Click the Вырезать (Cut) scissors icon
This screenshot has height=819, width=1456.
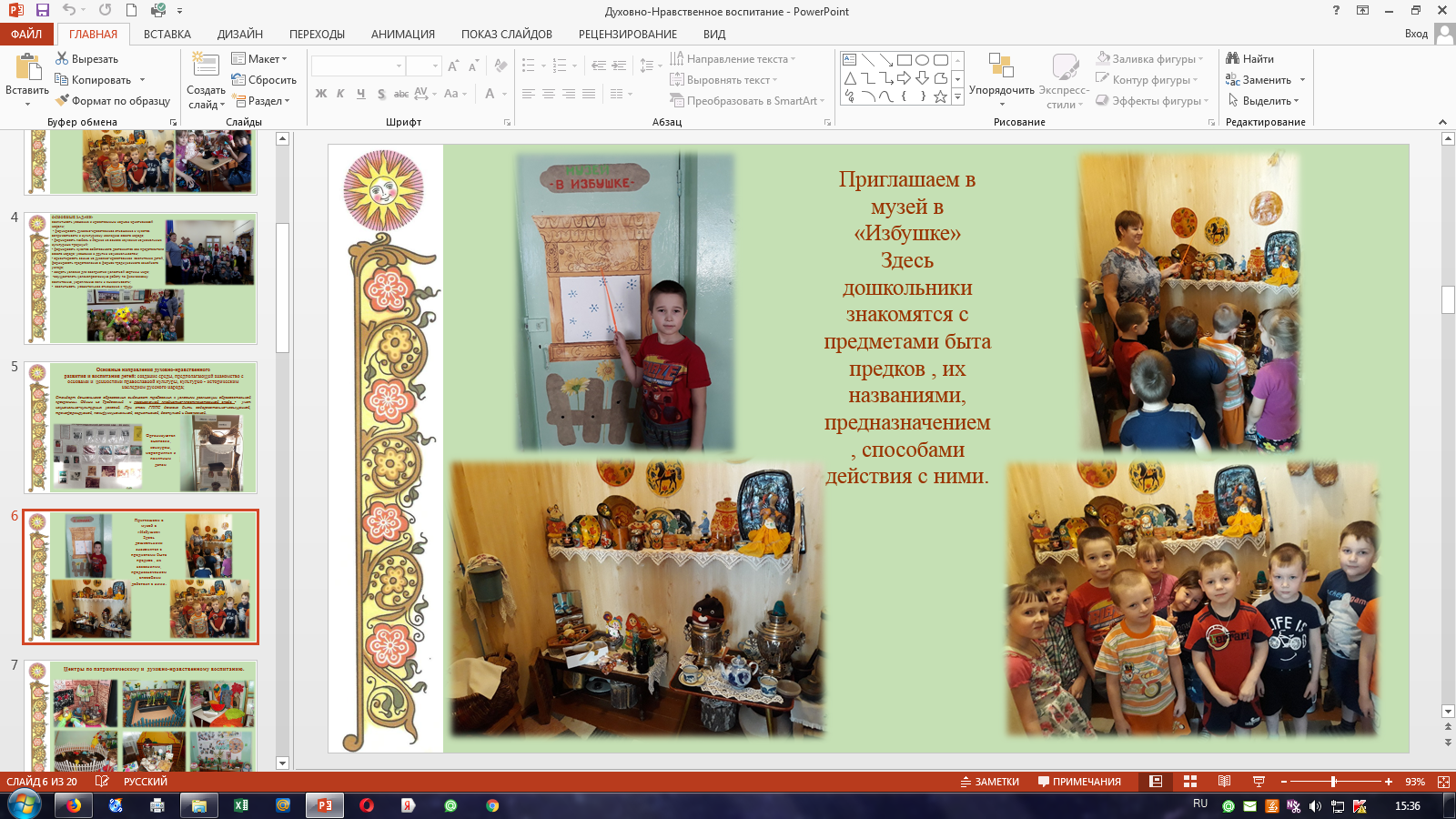click(x=62, y=58)
